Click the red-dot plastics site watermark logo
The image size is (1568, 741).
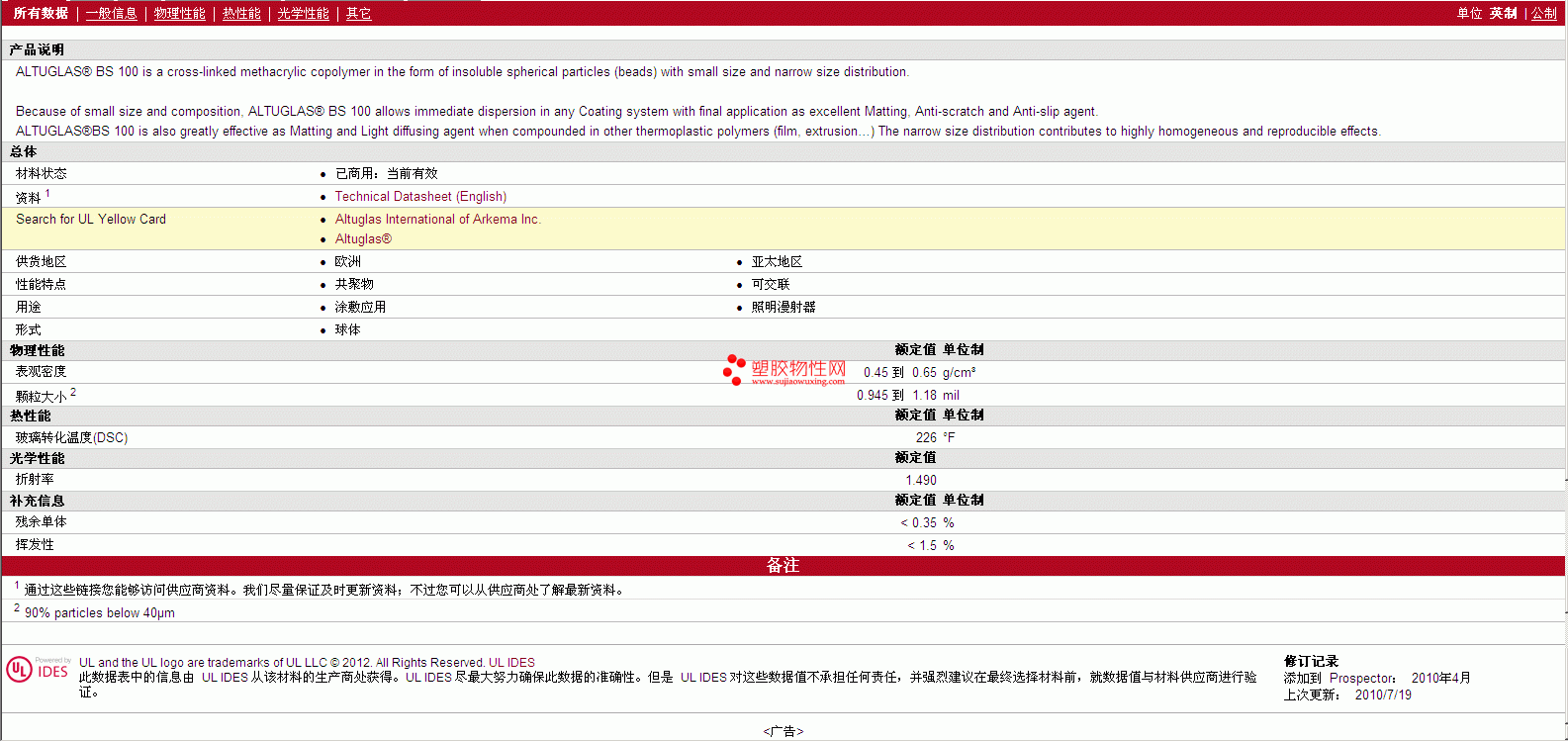click(x=784, y=370)
